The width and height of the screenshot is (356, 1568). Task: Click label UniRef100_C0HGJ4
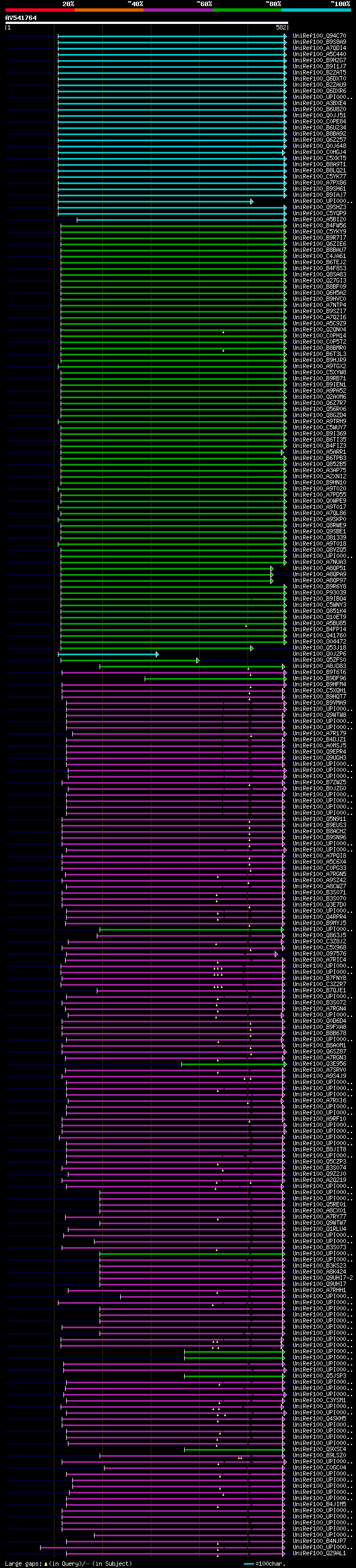[319, 152]
